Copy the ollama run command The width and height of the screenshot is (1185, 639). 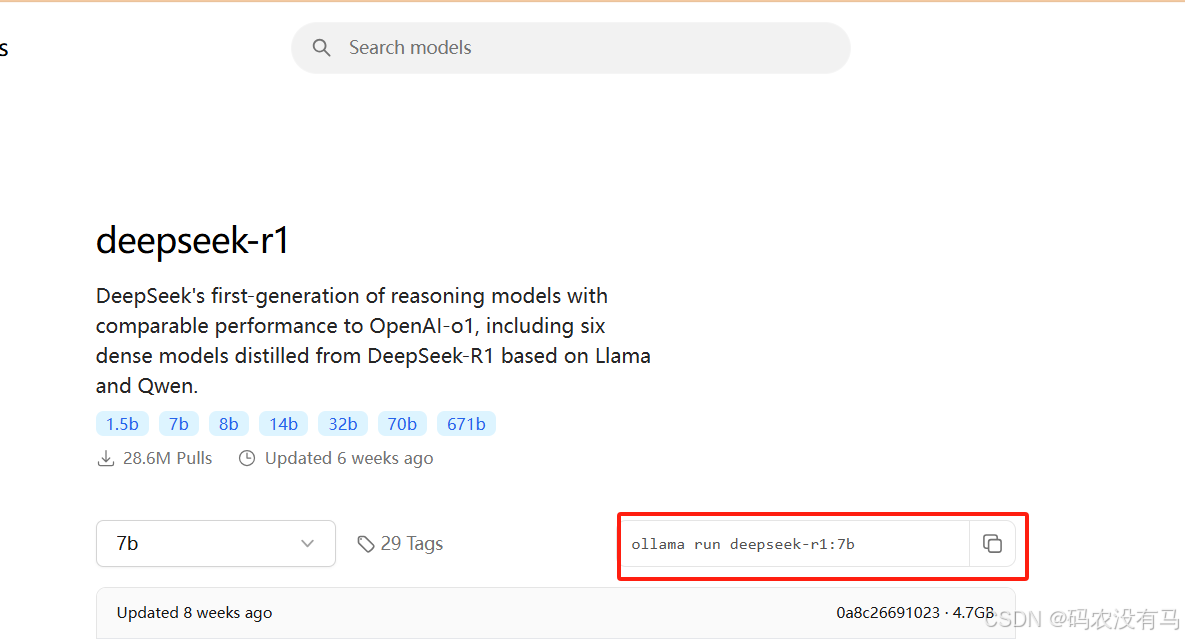[992, 543]
